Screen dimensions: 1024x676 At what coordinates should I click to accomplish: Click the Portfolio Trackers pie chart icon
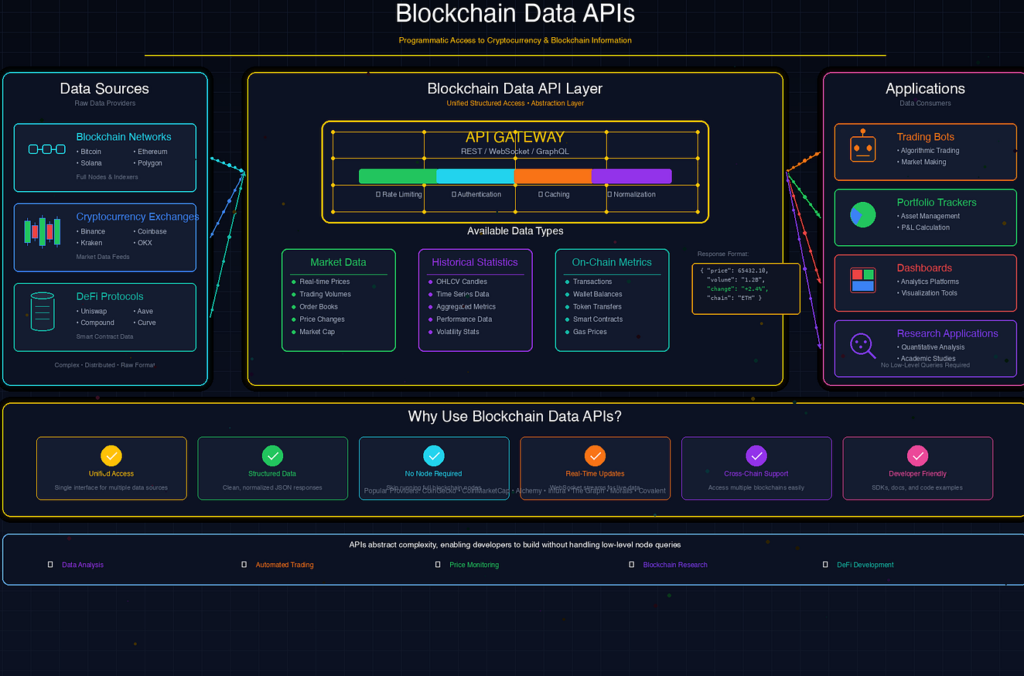pos(863,215)
